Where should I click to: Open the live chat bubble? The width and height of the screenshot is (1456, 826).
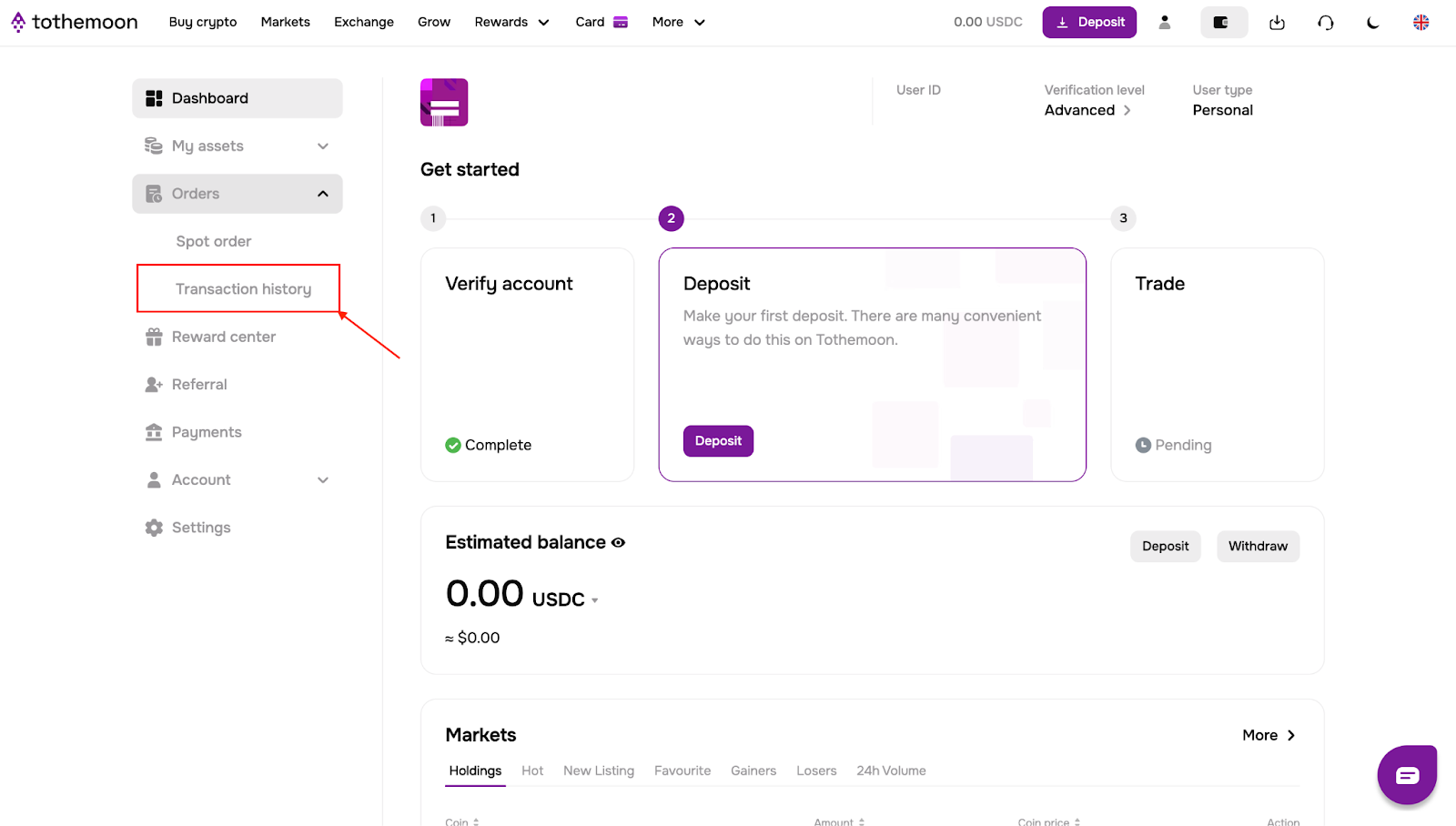click(1407, 775)
